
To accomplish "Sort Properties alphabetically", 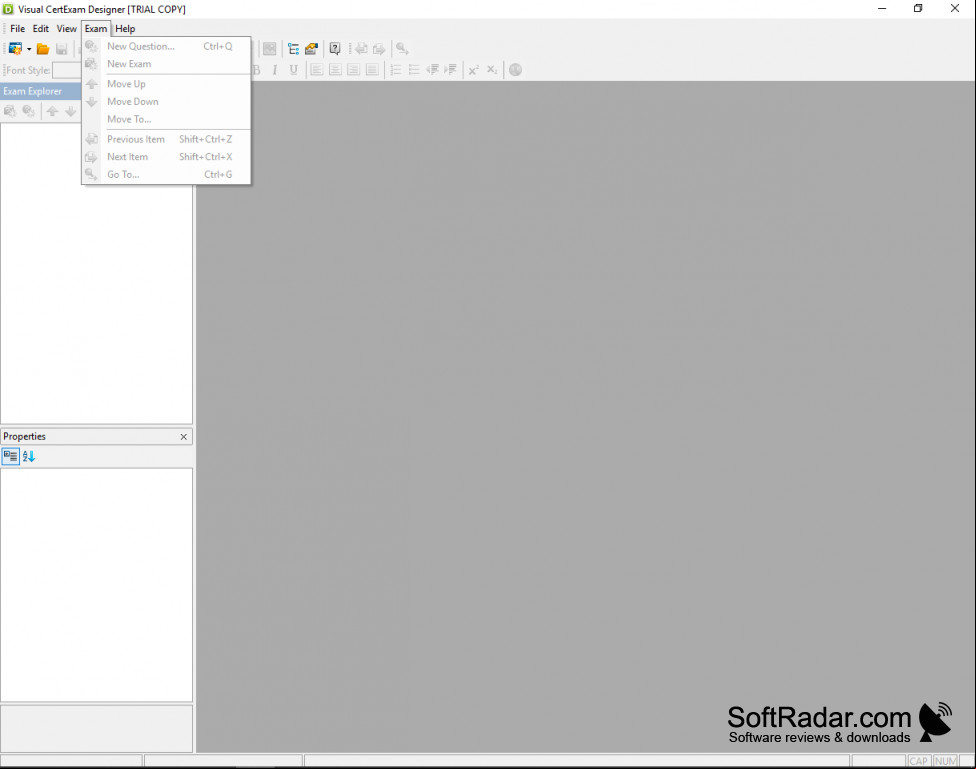I will pos(29,456).
